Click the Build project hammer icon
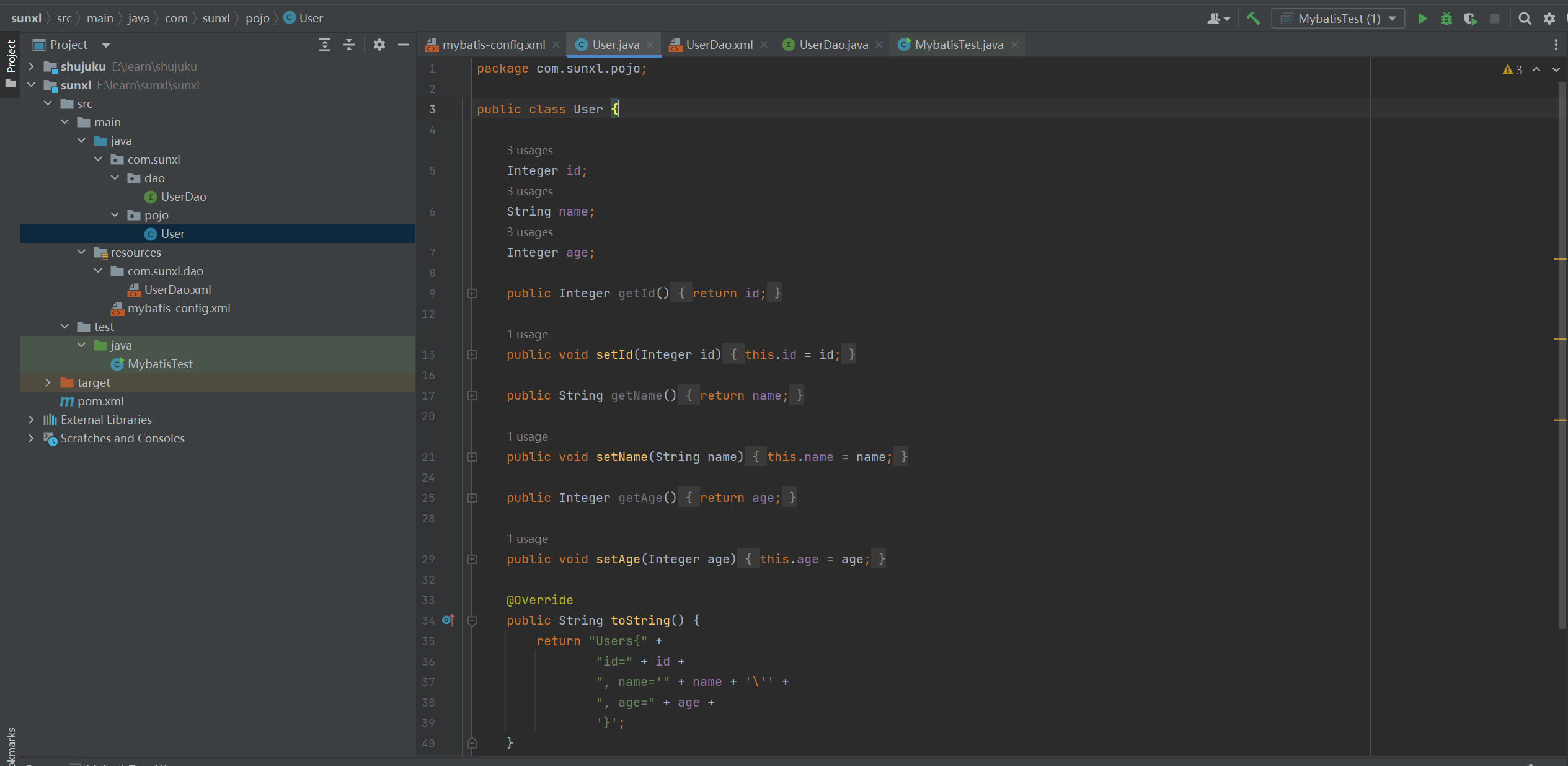 (1253, 19)
